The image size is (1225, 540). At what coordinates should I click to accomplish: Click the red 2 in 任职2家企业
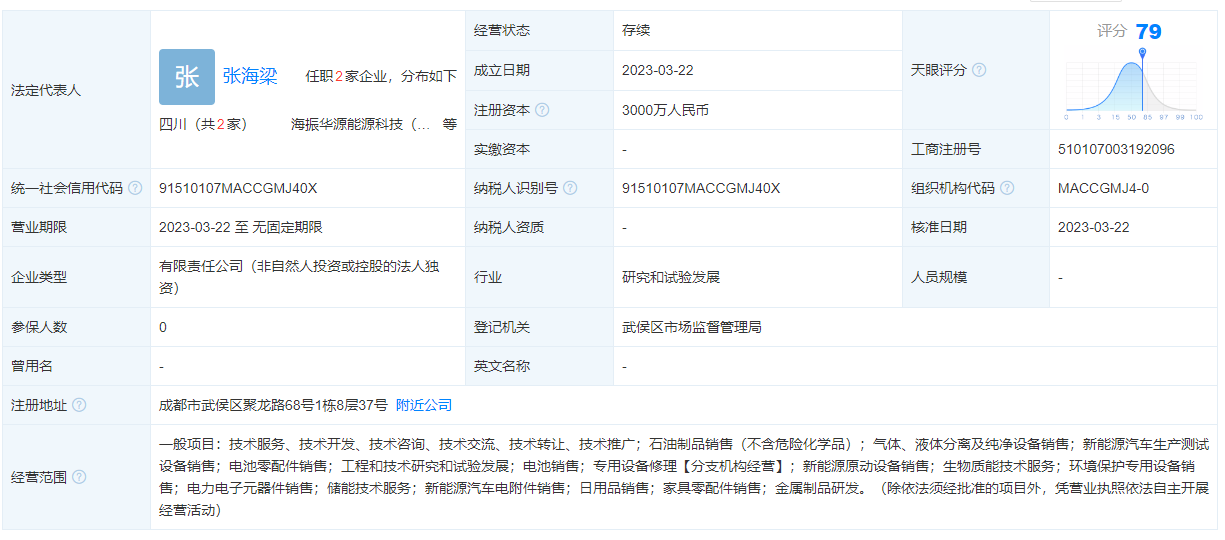tap(338, 77)
